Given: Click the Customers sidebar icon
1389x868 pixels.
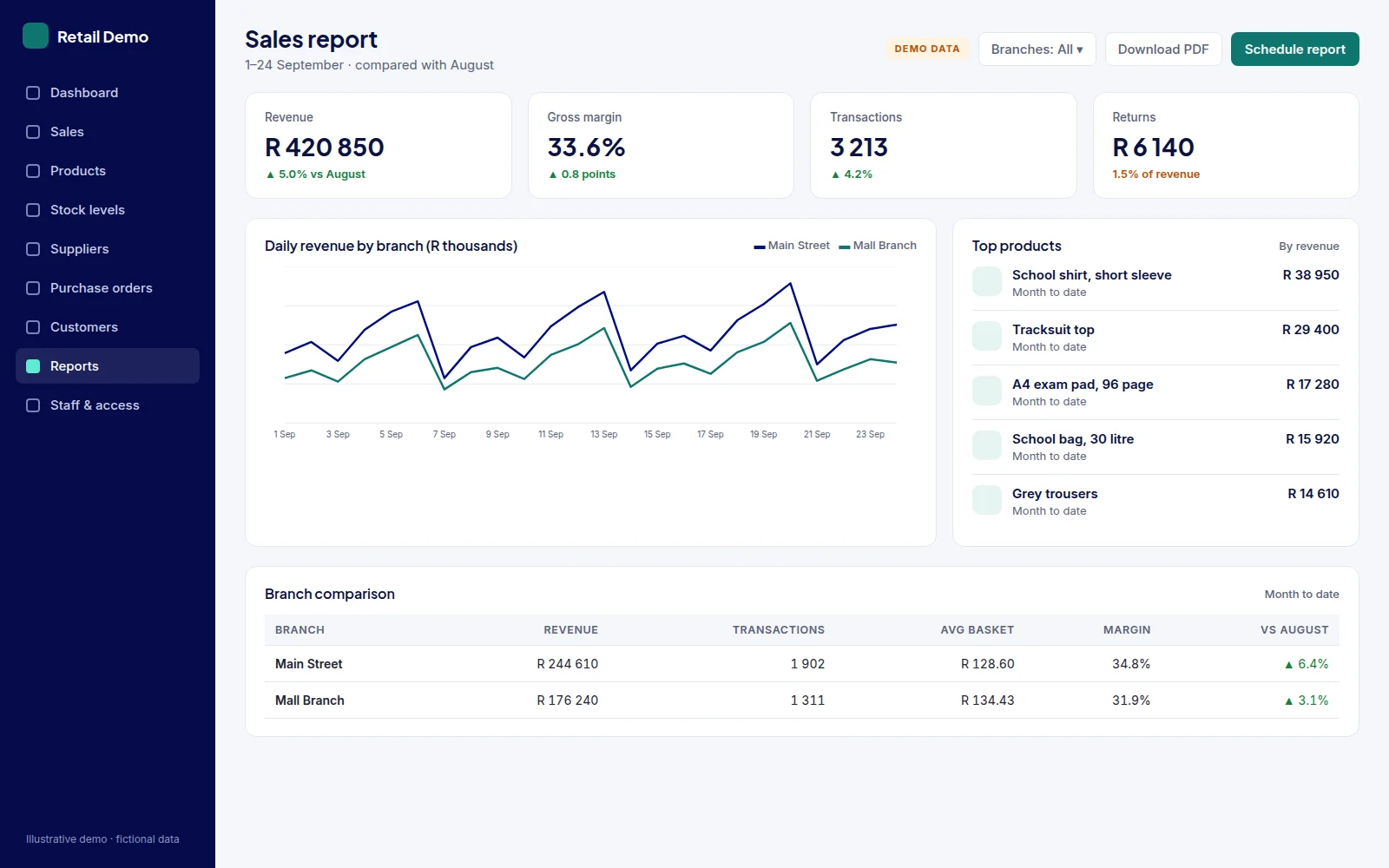Looking at the screenshot, I should point(33,327).
